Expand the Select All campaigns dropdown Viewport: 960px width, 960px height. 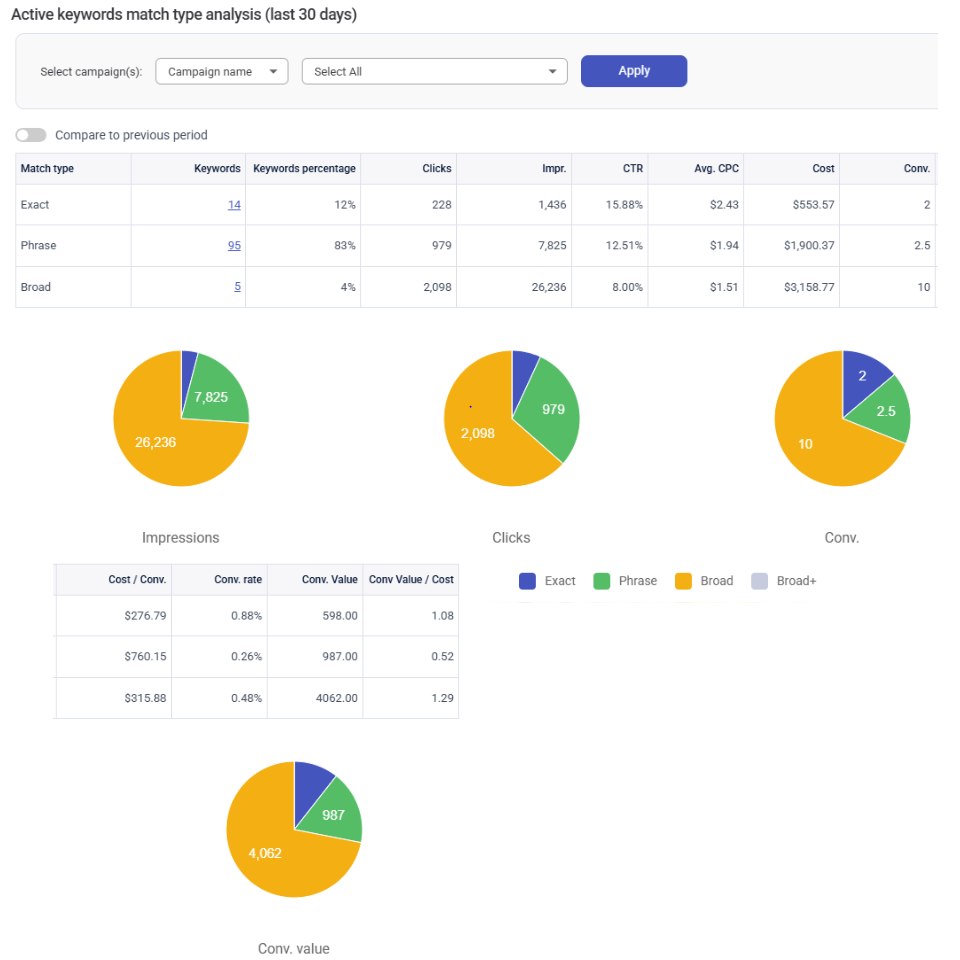point(435,72)
